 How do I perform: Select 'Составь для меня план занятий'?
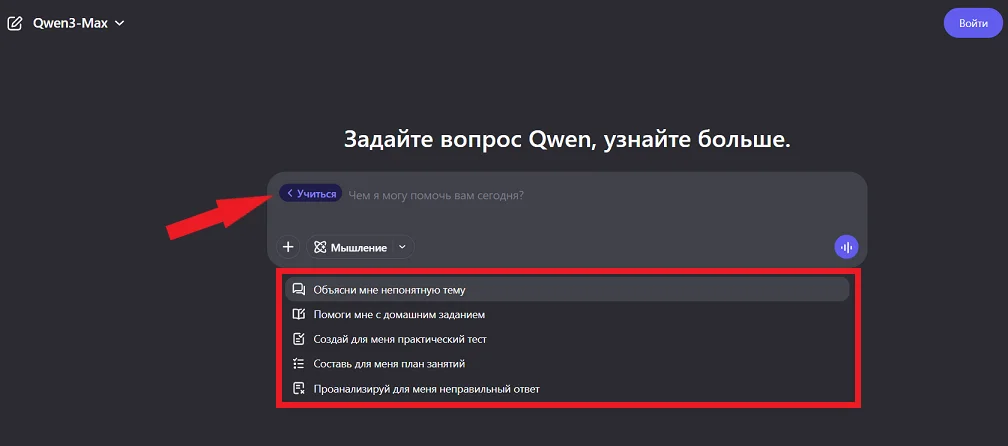567,364
